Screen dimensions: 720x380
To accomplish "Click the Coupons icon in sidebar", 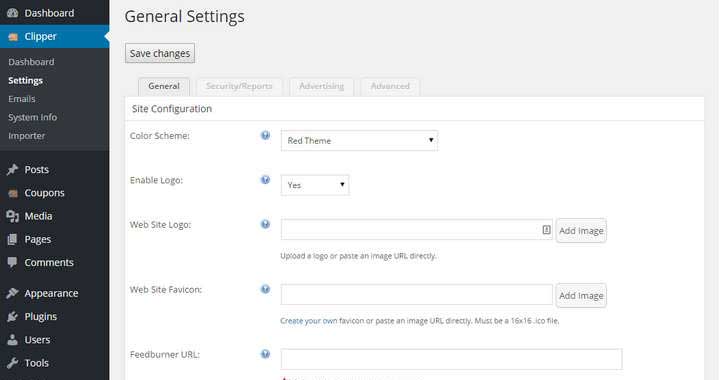I will pos(13,193).
